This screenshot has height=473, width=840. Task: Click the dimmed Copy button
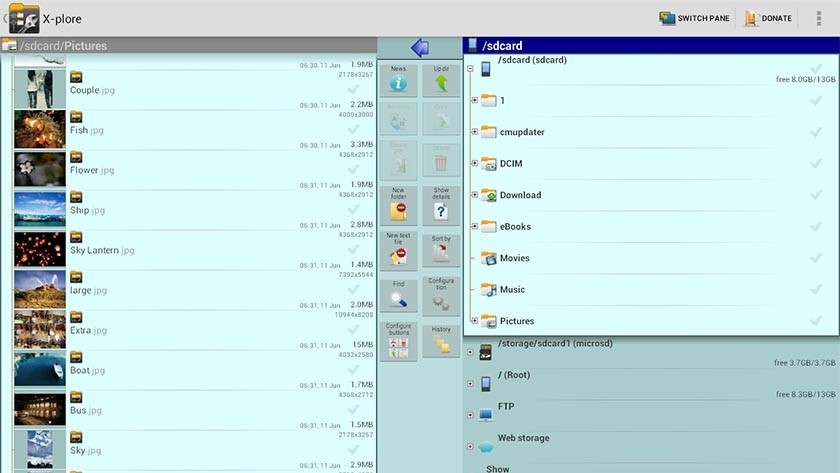click(441, 118)
